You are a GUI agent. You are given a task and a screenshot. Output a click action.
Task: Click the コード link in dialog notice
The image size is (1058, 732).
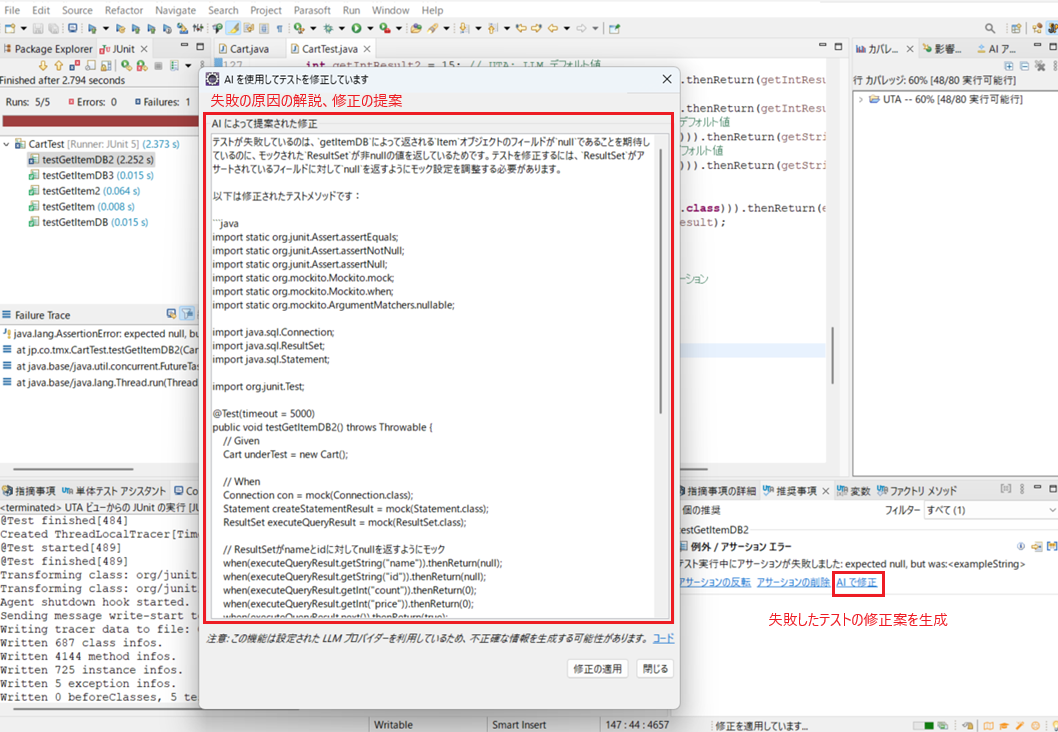663,638
